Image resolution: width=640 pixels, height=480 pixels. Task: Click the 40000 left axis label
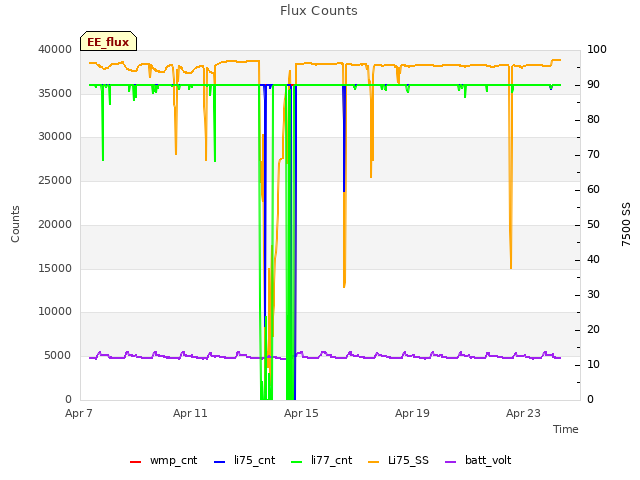pyautogui.click(x=55, y=49)
